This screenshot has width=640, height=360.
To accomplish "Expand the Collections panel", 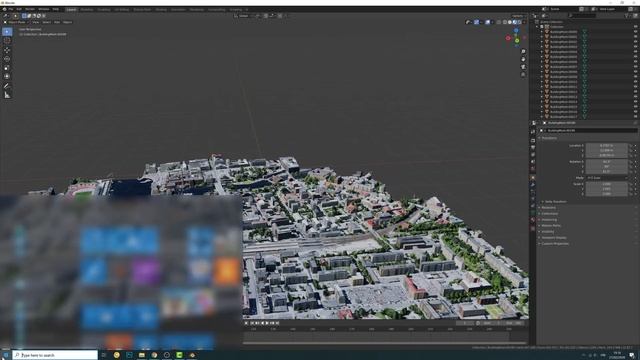I will [549, 213].
